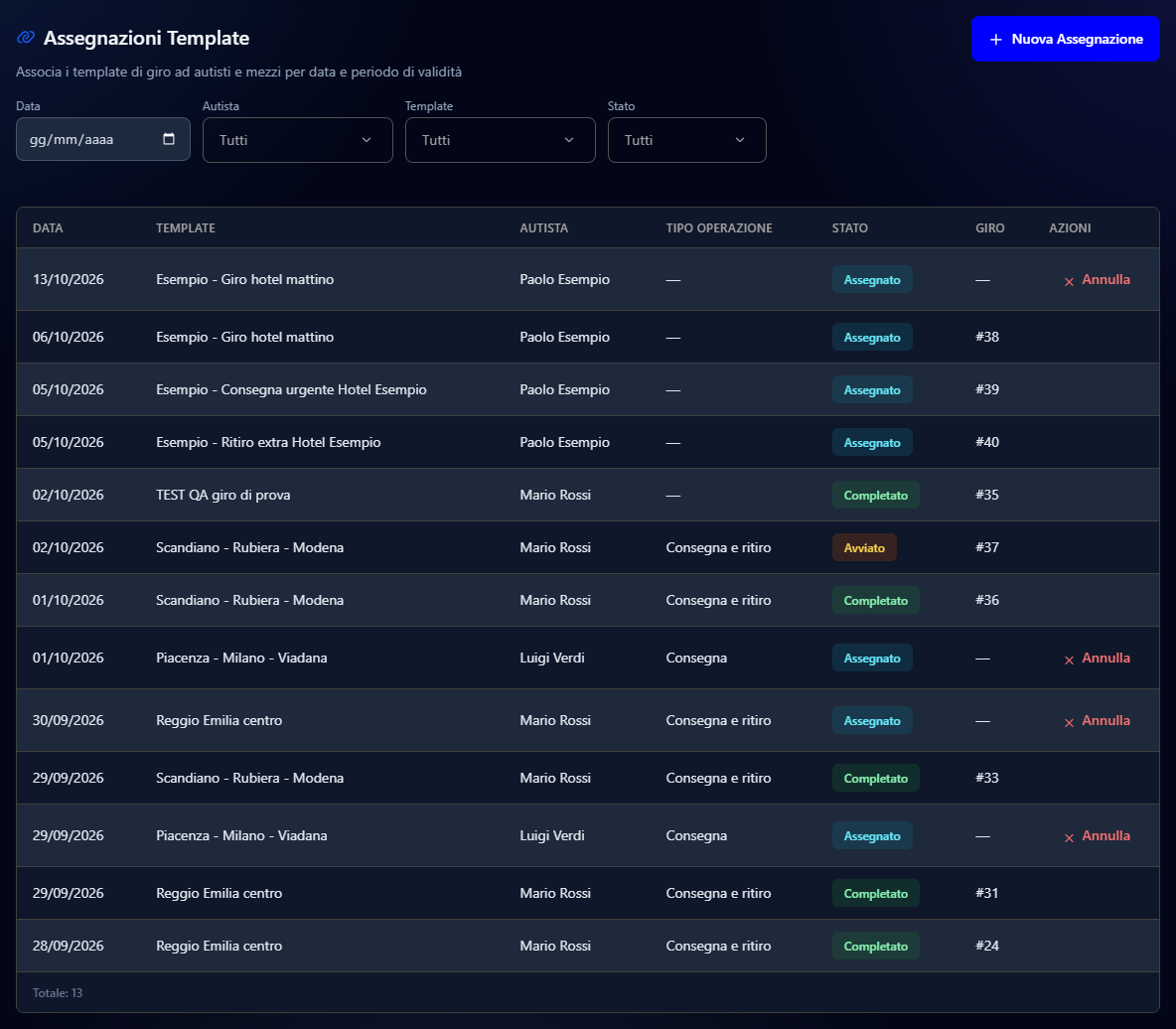
Task: Click Luigi Verdi in the 01/10/2026 row
Action: click(552, 658)
